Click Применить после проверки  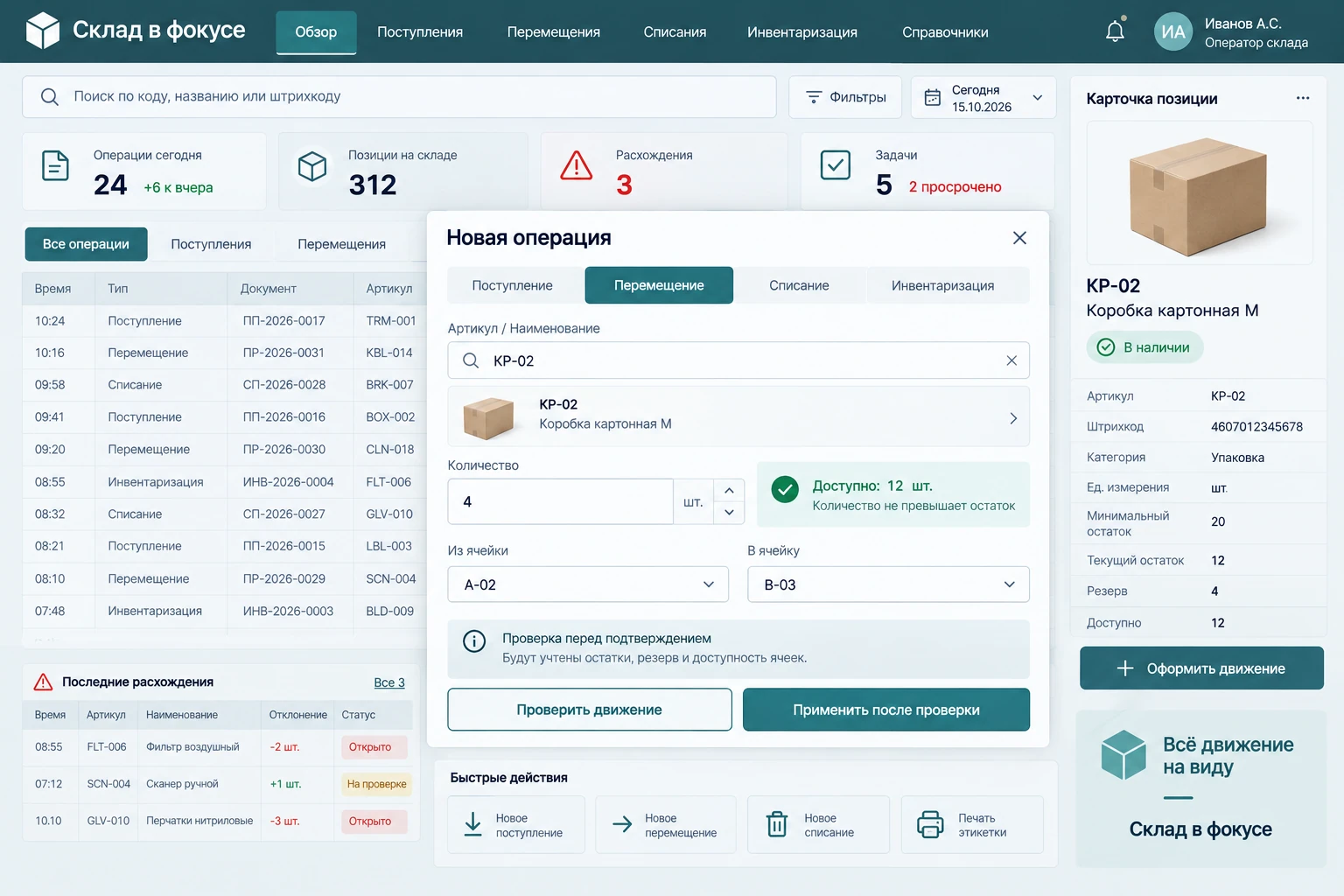click(x=886, y=710)
